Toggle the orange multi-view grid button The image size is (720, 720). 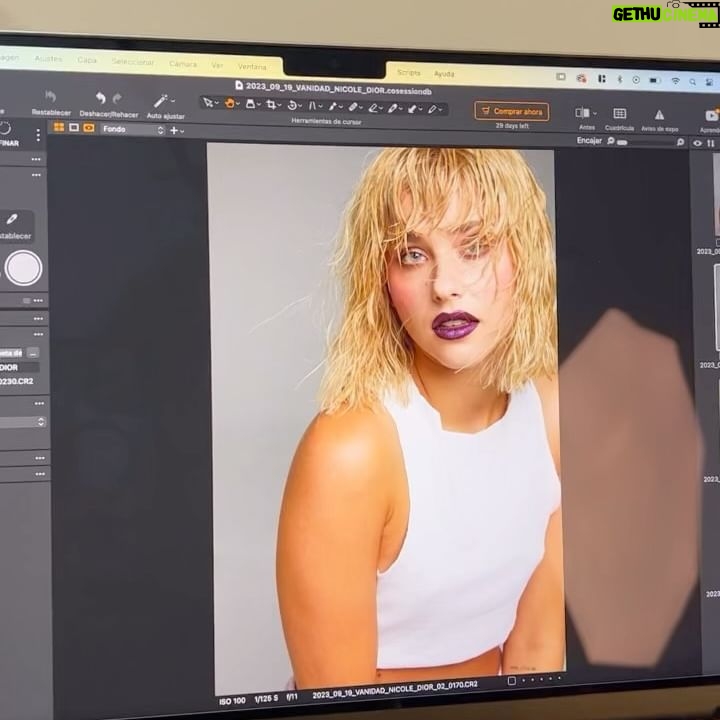pyautogui.click(x=59, y=127)
